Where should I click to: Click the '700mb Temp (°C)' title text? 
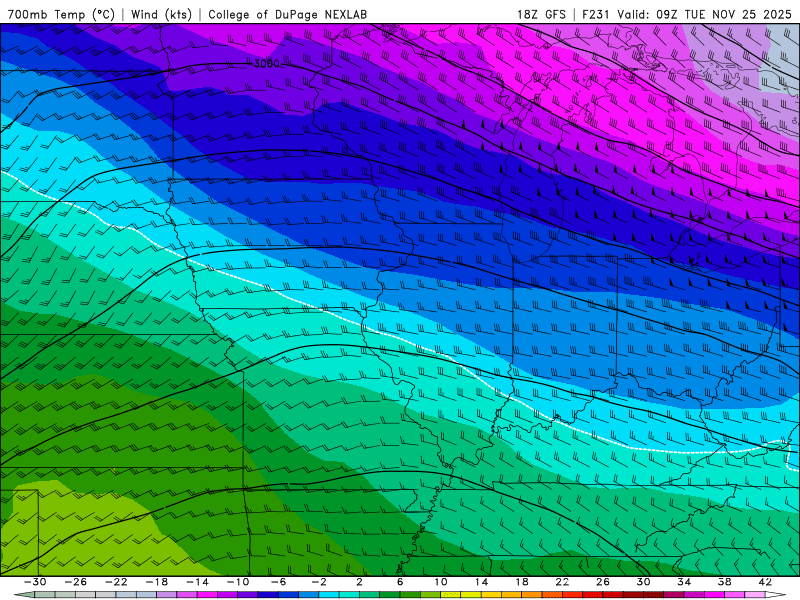point(61,14)
